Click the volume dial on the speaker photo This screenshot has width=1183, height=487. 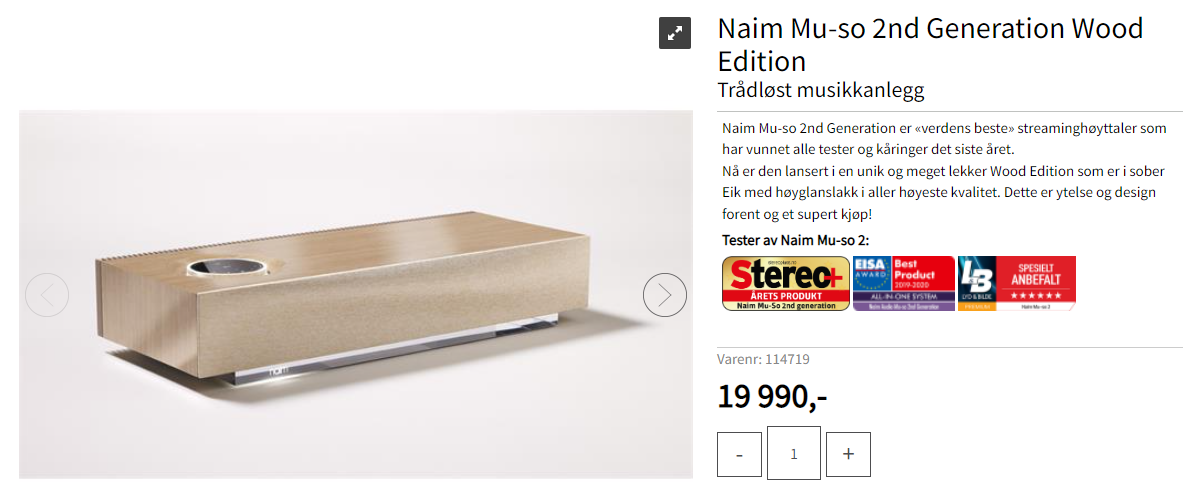click(x=228, y=265)
